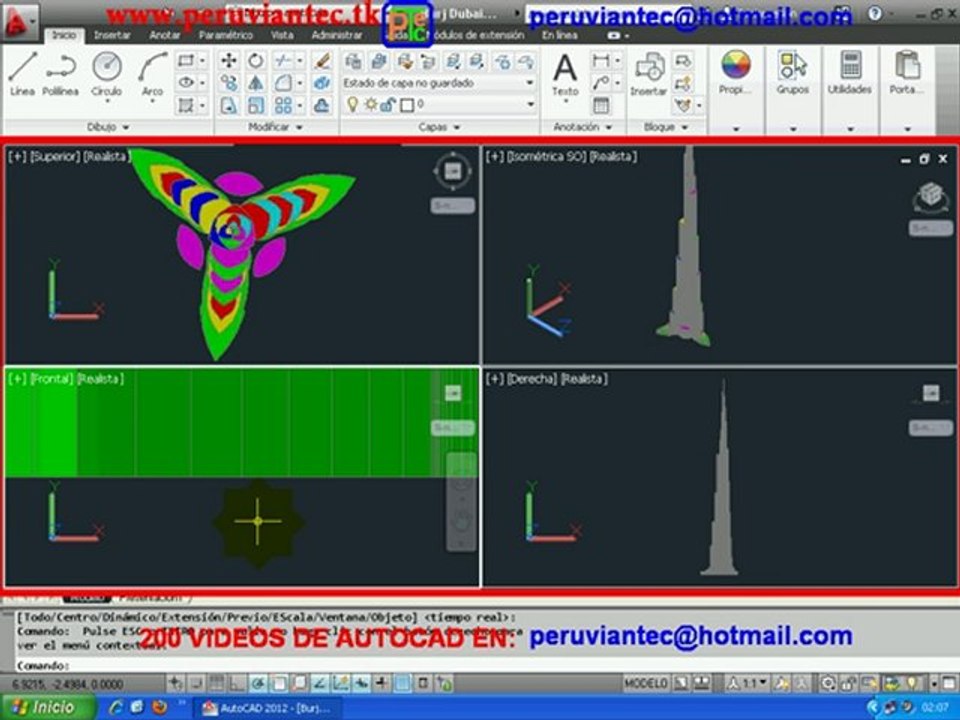Viewport: 960px width, 720px height.
Task: Select the Offset (Desfase) tool icon
Action: 322,105
